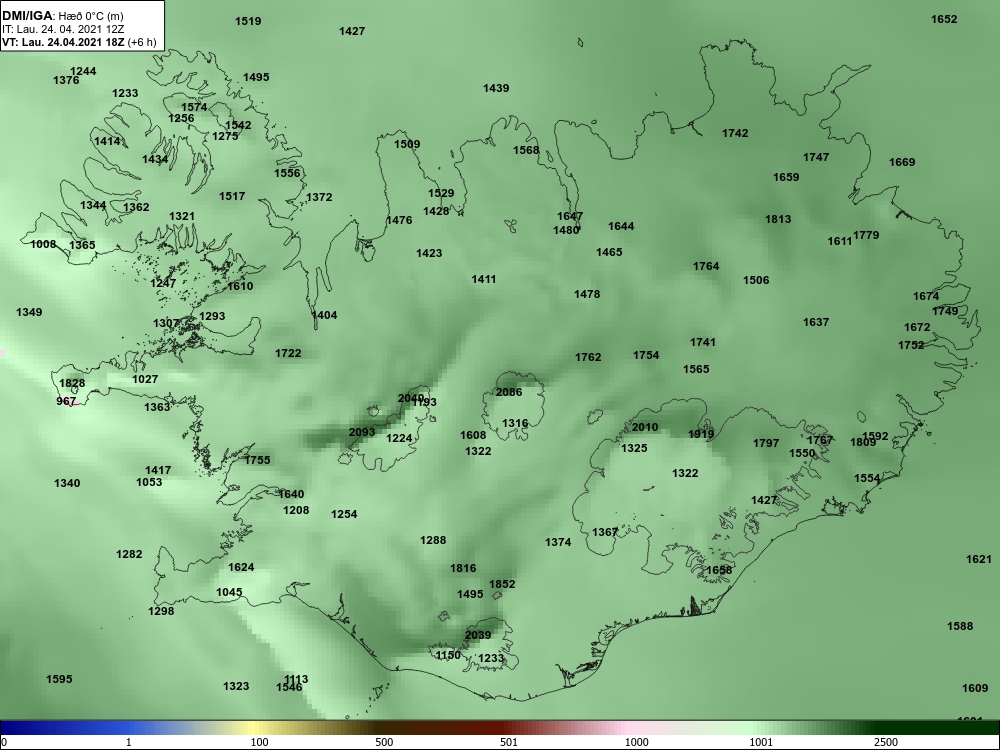Image resolution: width=1000 pixels, height=750 pixels.
Task: Click the height value 2010
Action: coord(645,427)
